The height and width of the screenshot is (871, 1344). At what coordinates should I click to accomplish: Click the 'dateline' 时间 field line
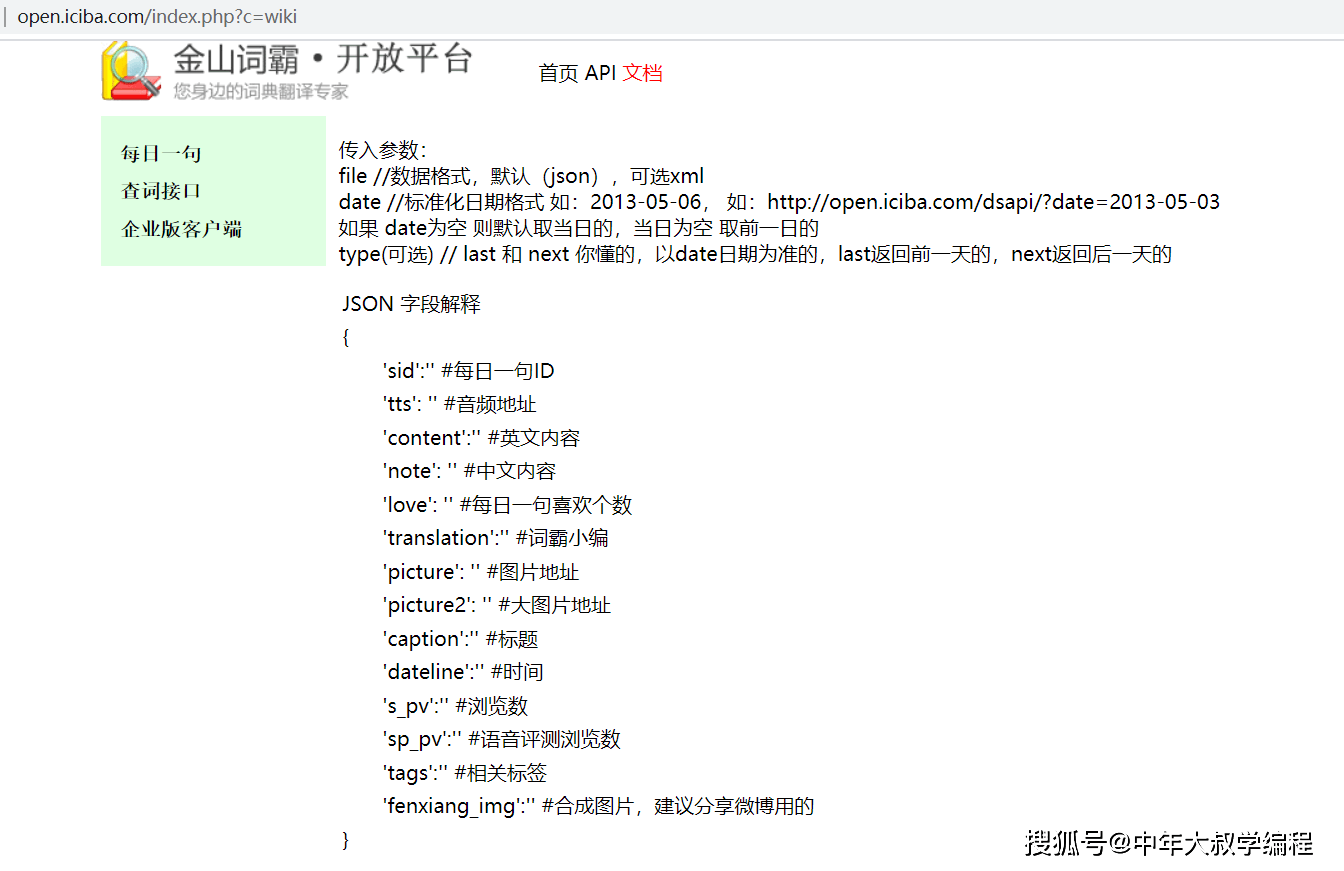(x=463, y=672)
